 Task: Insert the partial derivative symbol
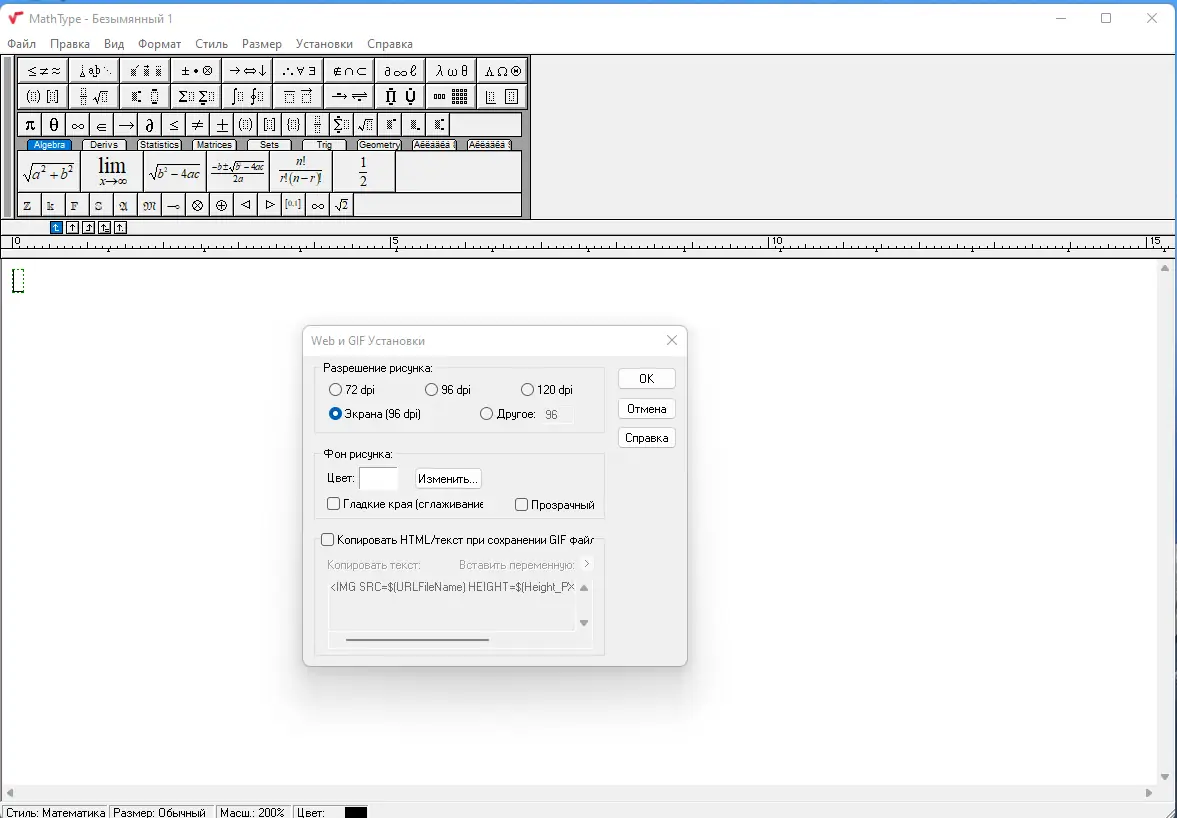click(150, 125)
